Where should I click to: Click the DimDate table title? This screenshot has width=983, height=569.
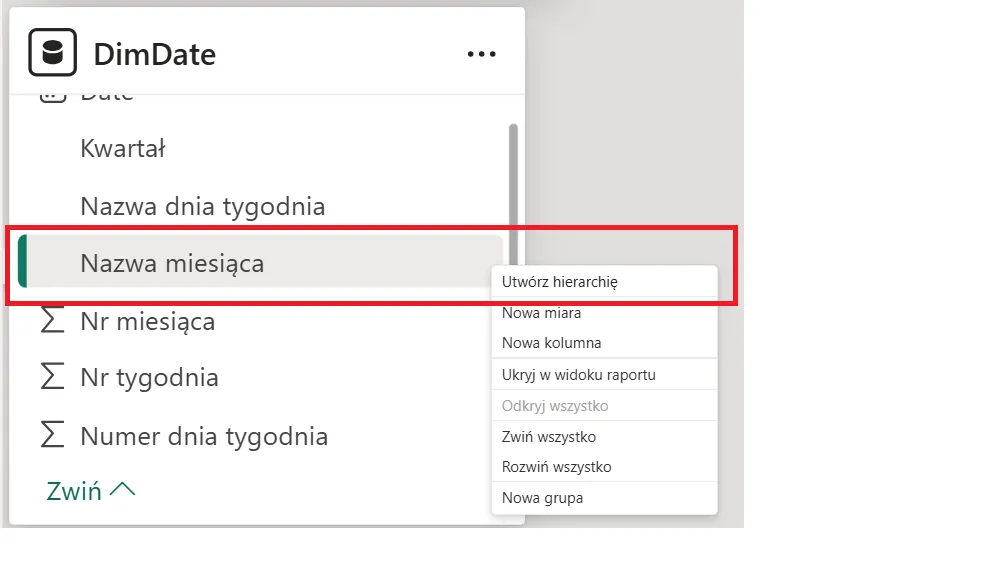(154, 54)
